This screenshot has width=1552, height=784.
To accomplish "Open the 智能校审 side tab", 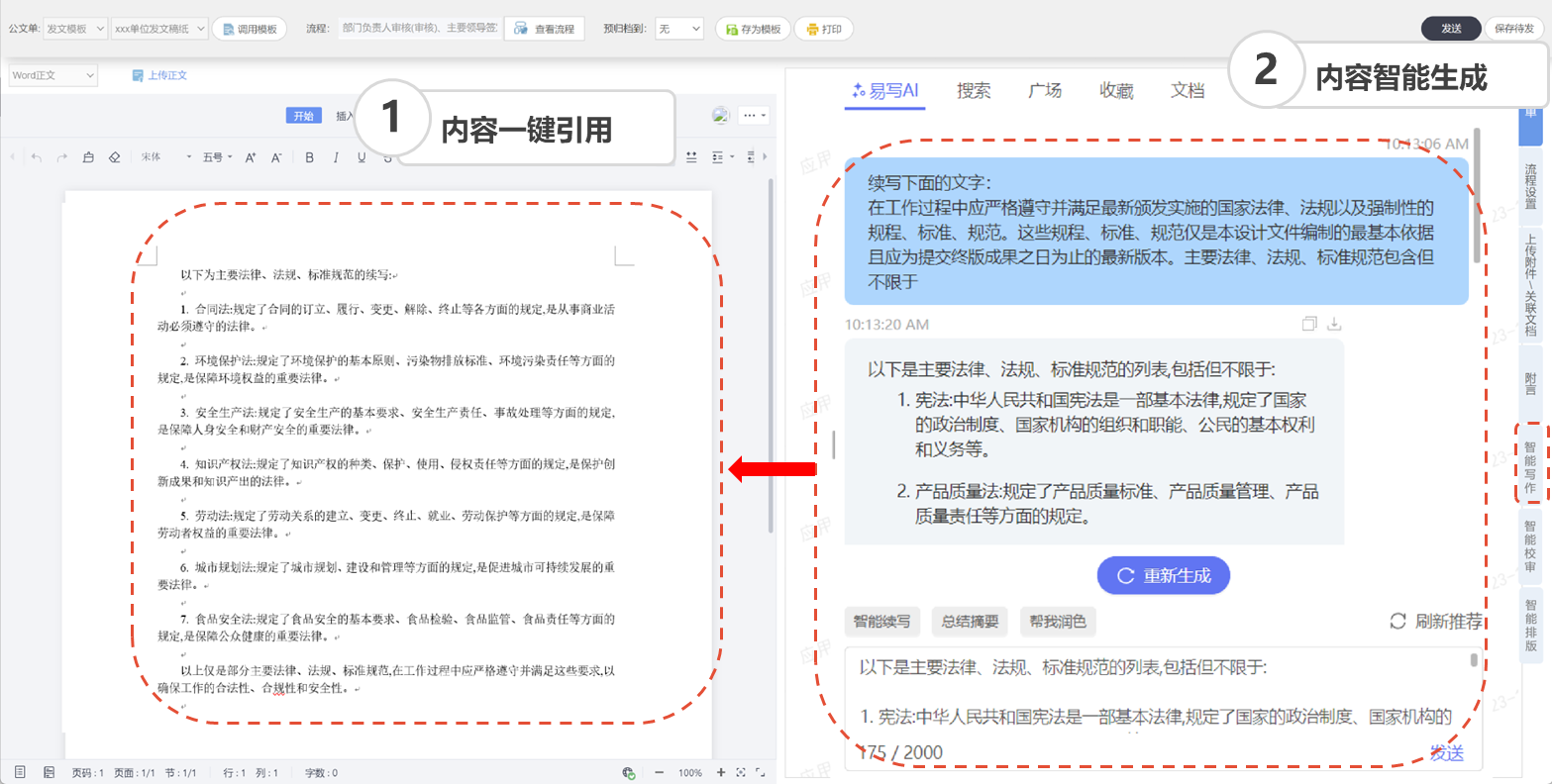I will coord(1530,545).
